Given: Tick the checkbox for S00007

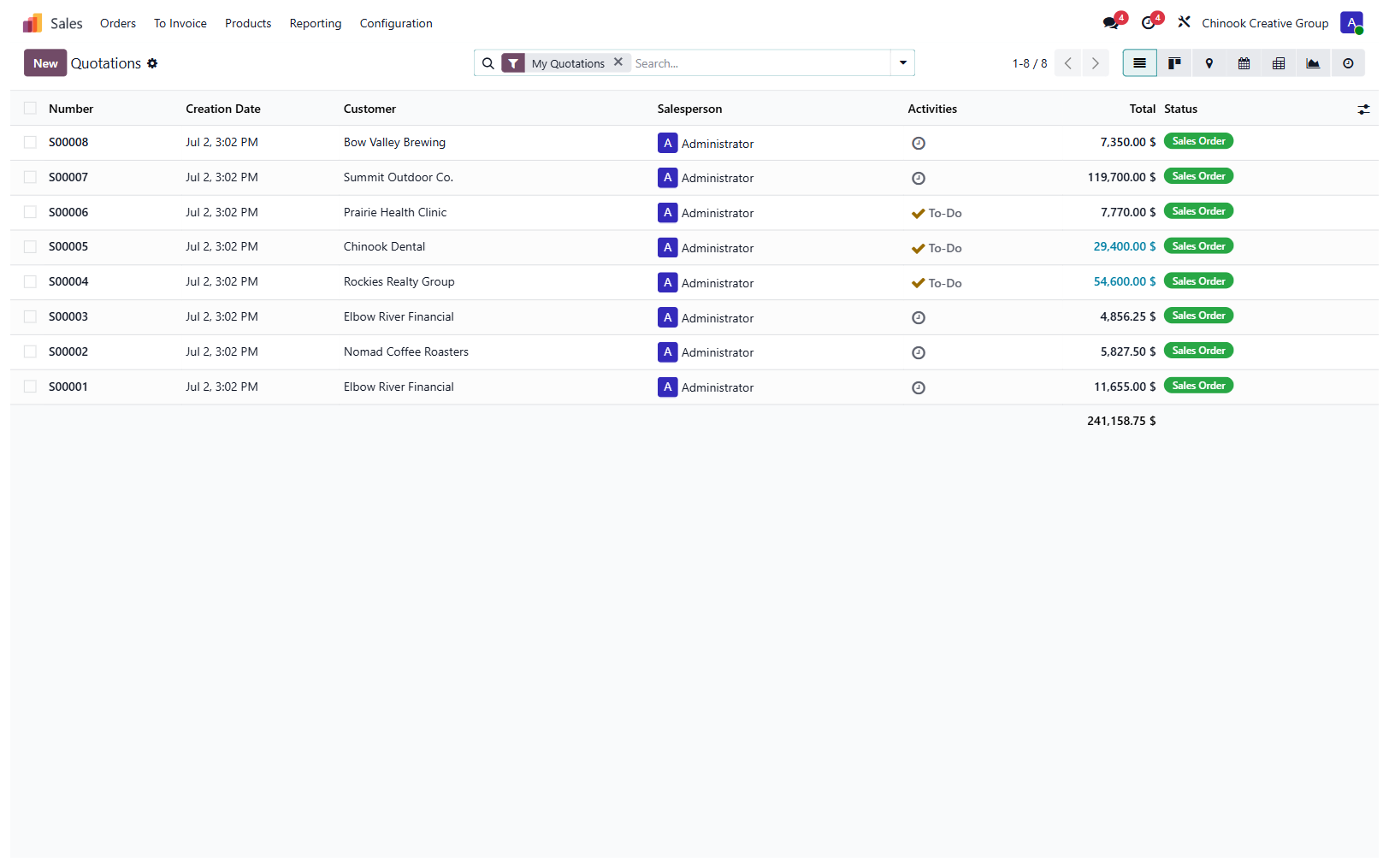Looking at the screenshot, I should tap(30, 177).
